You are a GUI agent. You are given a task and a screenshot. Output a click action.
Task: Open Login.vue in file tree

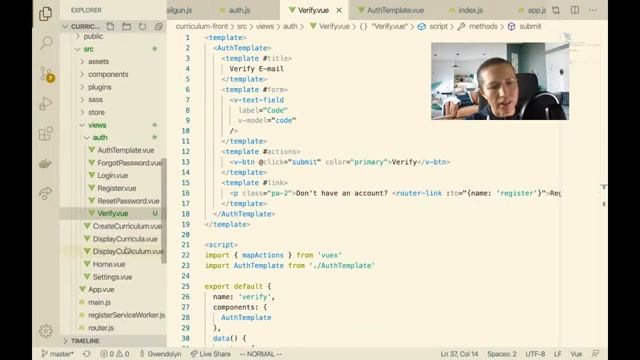click(113, 176)
